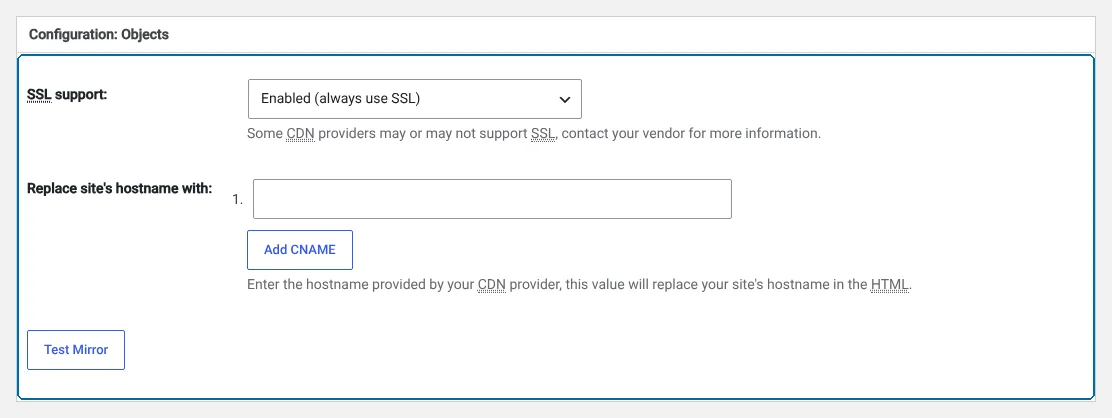The image size is (1112, 418).
Task: Click the Configuration: Objects section header
Action: 99,34
